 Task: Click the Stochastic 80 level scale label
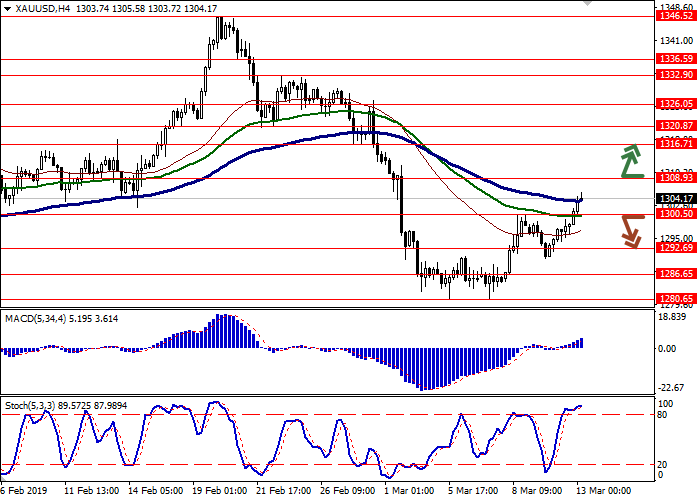point(660,414)
